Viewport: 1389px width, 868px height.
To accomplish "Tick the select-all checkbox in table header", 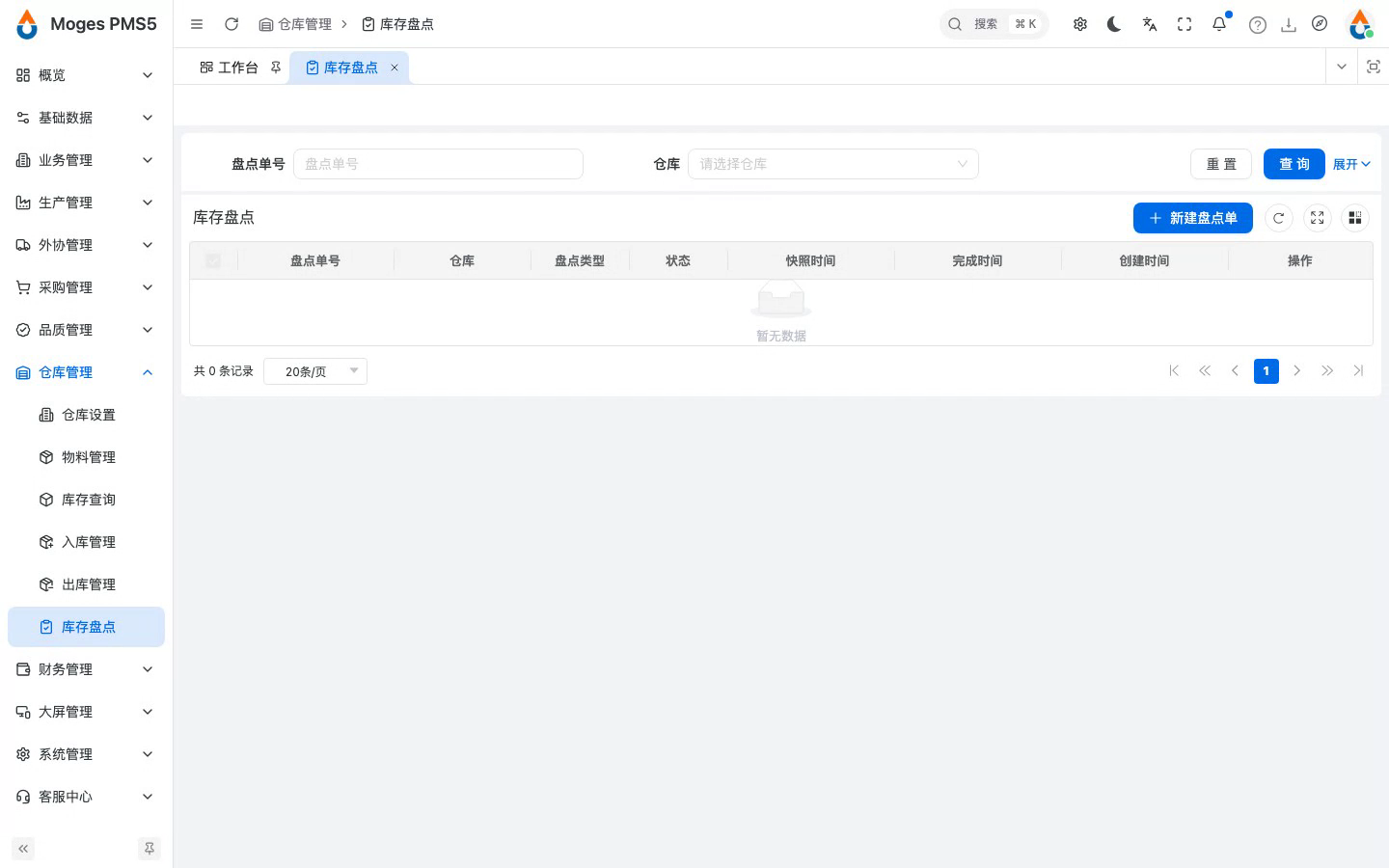I will (x=213, y=260).
